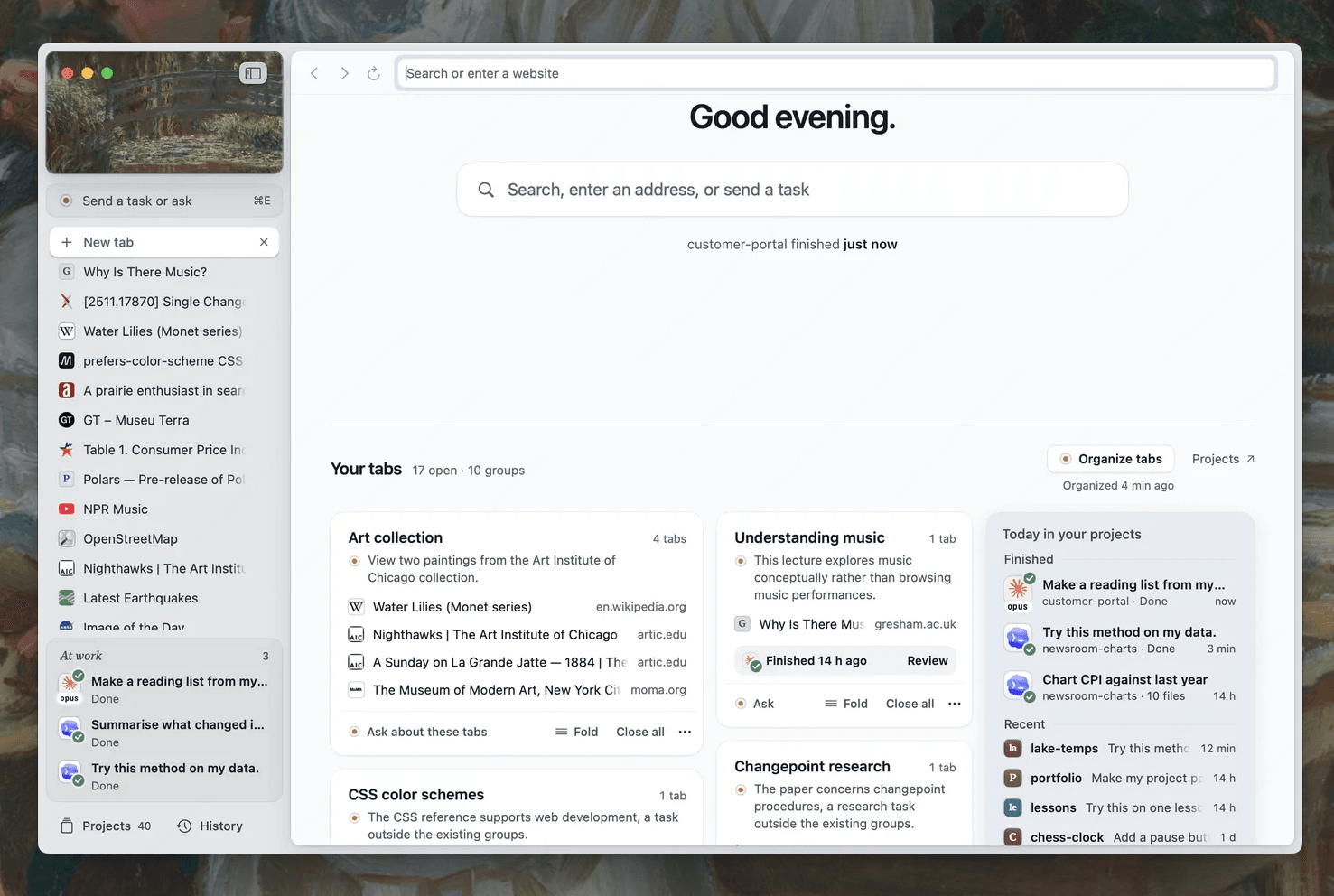The image size is (1334, 896).
Task: Click the main Search, address, or task field
Action: pos(792,190)
